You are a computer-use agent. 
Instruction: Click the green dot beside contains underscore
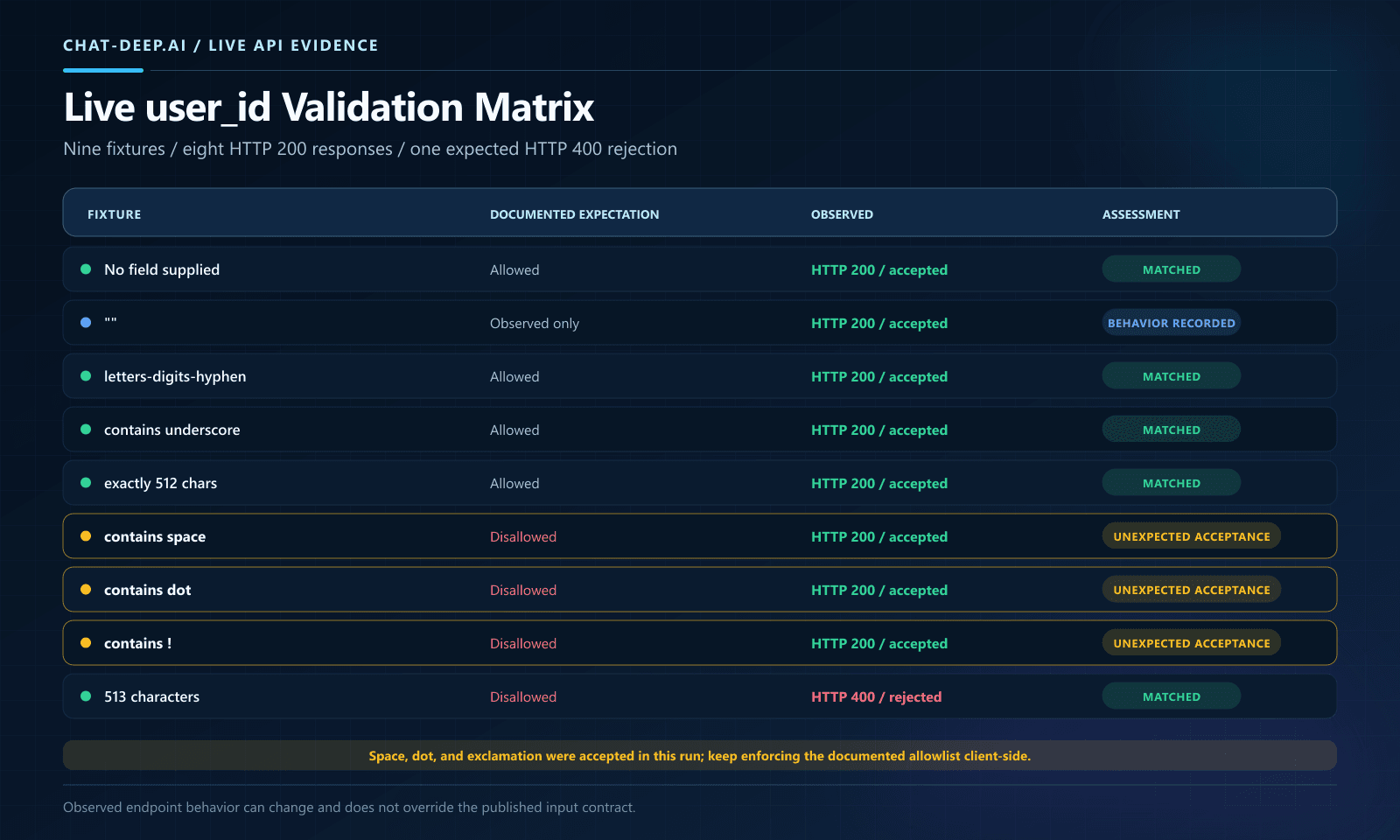(x=86, y=430)
